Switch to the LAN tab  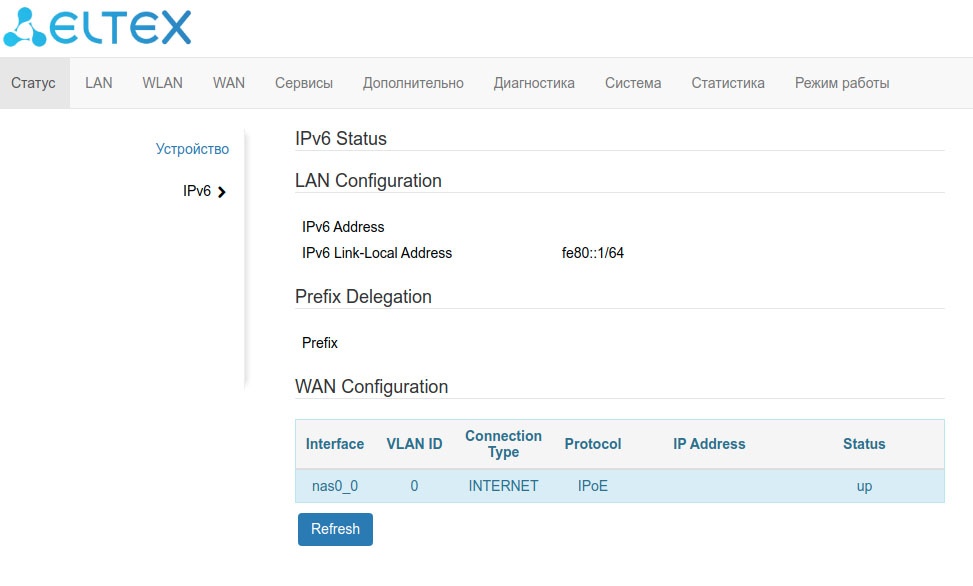tap(98, 83)
